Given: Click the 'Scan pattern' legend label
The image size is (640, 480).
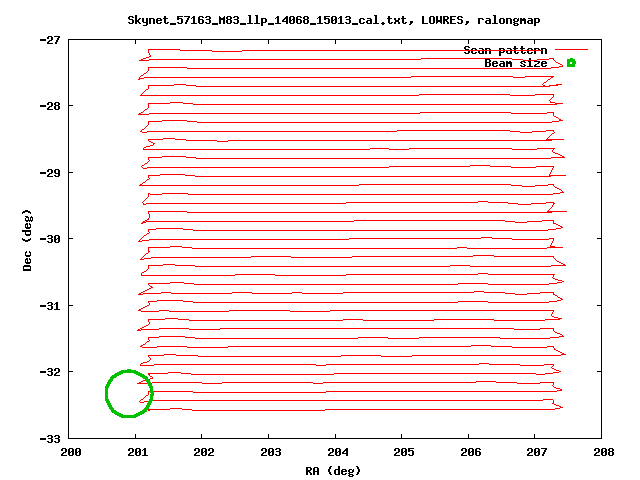Looking at the screenshot, I should pyautogui.click(x=505, y=50).
